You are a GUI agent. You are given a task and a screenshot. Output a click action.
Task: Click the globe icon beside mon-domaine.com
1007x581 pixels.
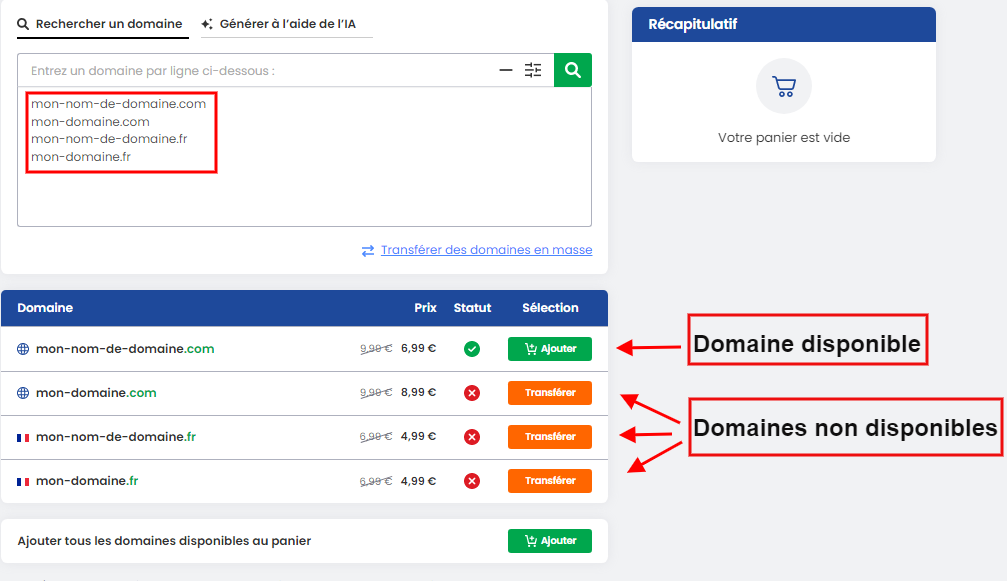click(22, 392)
